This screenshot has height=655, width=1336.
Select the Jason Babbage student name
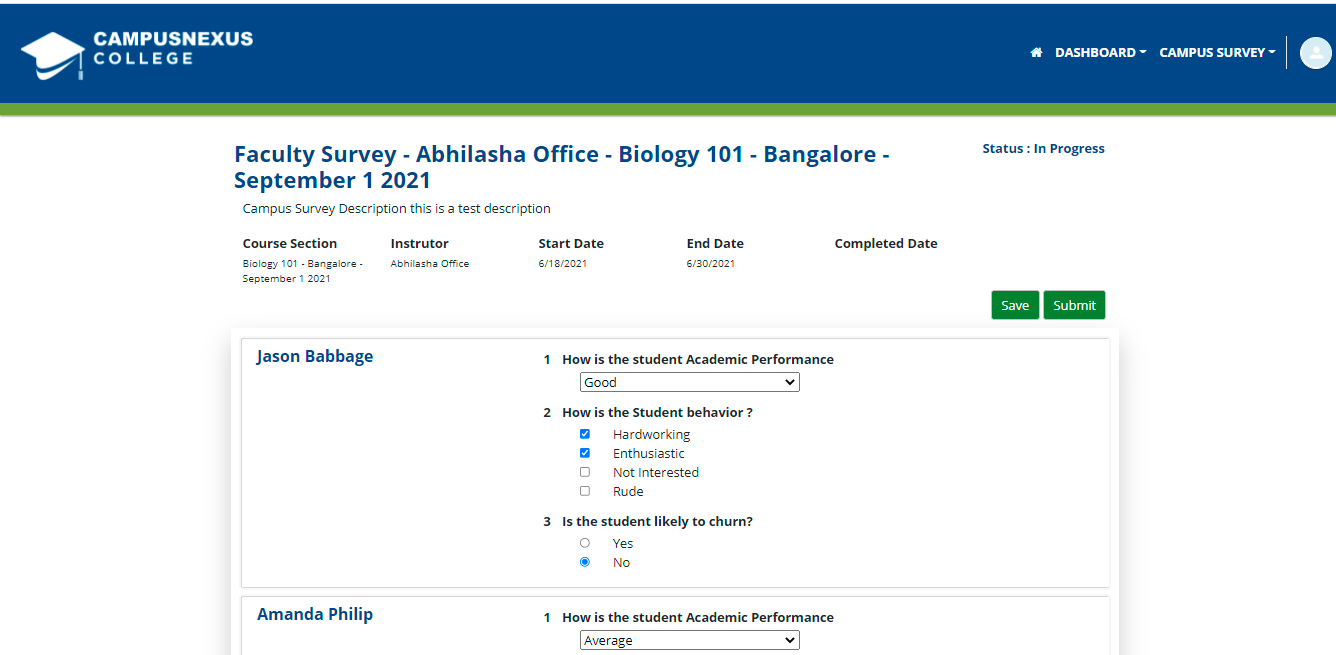(x=314, y=356)
